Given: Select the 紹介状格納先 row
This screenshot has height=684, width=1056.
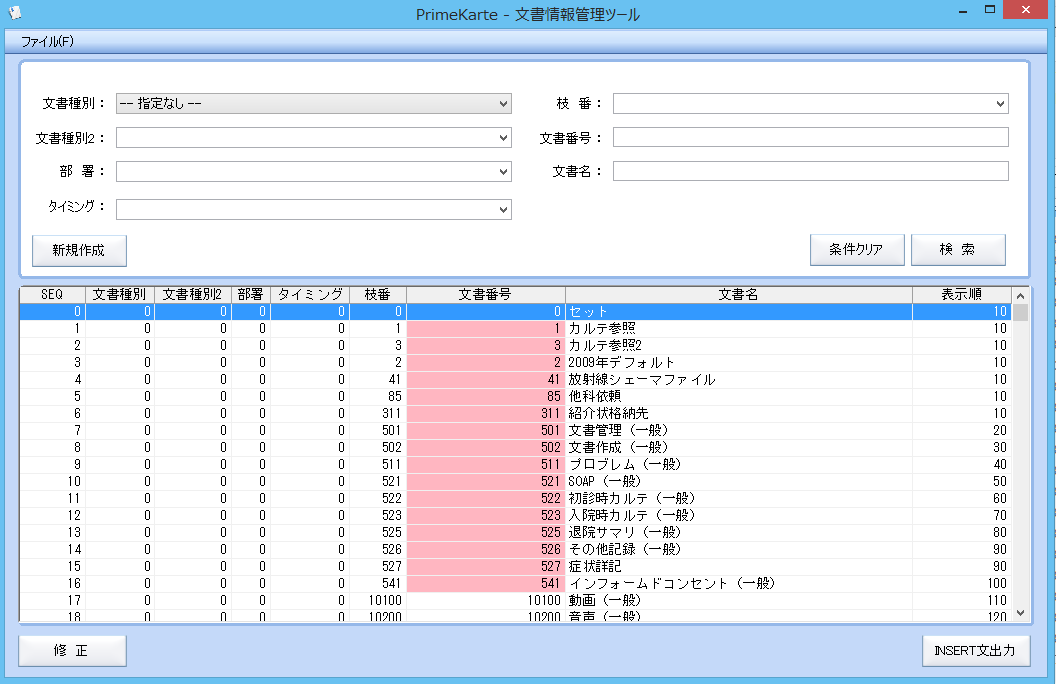Looking at the screenshot, I should (515, 413).
